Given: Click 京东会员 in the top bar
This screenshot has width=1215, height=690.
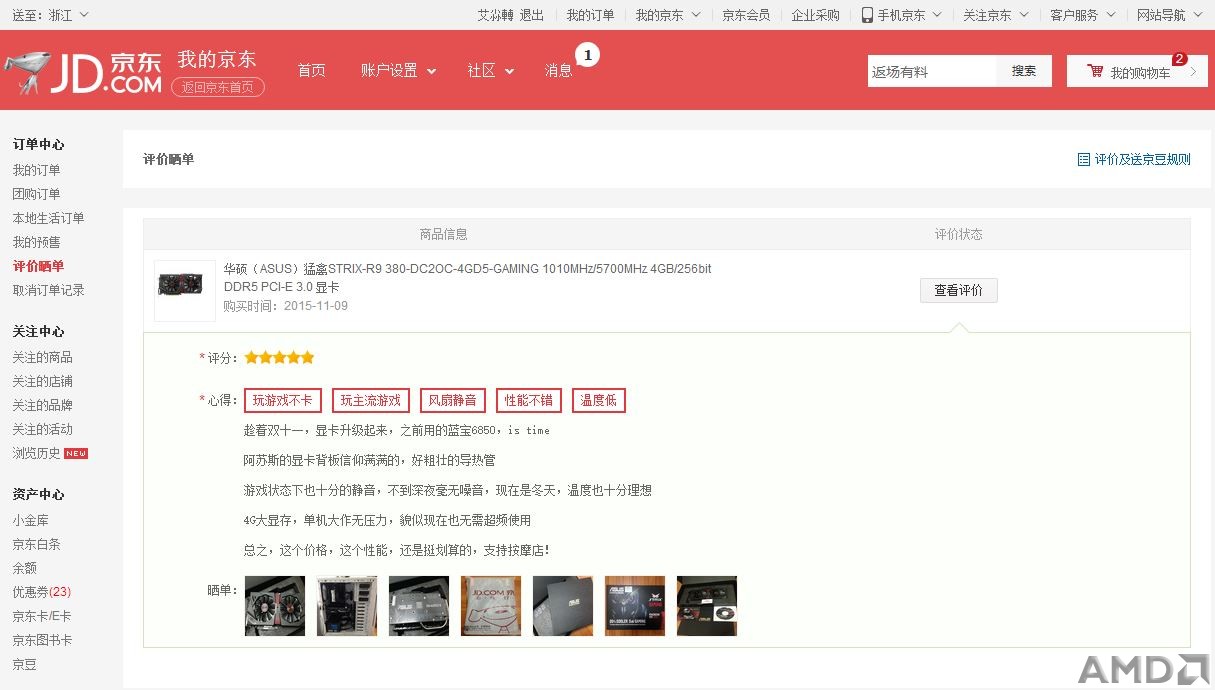Looking at the screenshot, I should 746,15.
